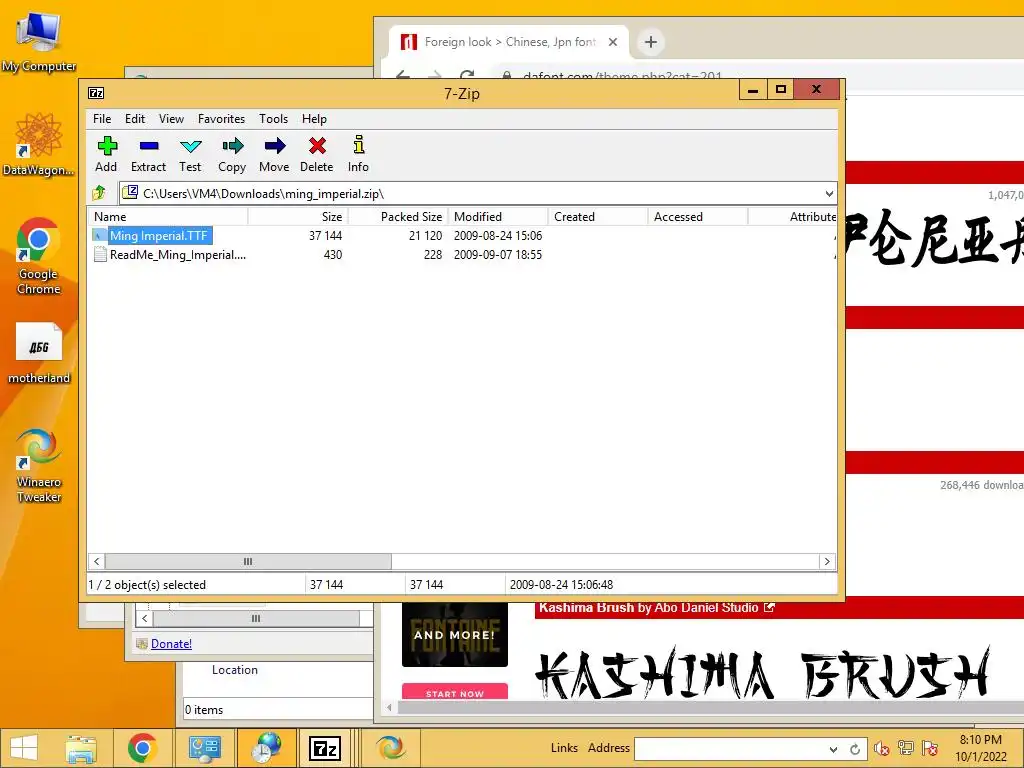Click 7-Zip taskbar button
Screen dimensions: 1024x768
pos(325,748)
